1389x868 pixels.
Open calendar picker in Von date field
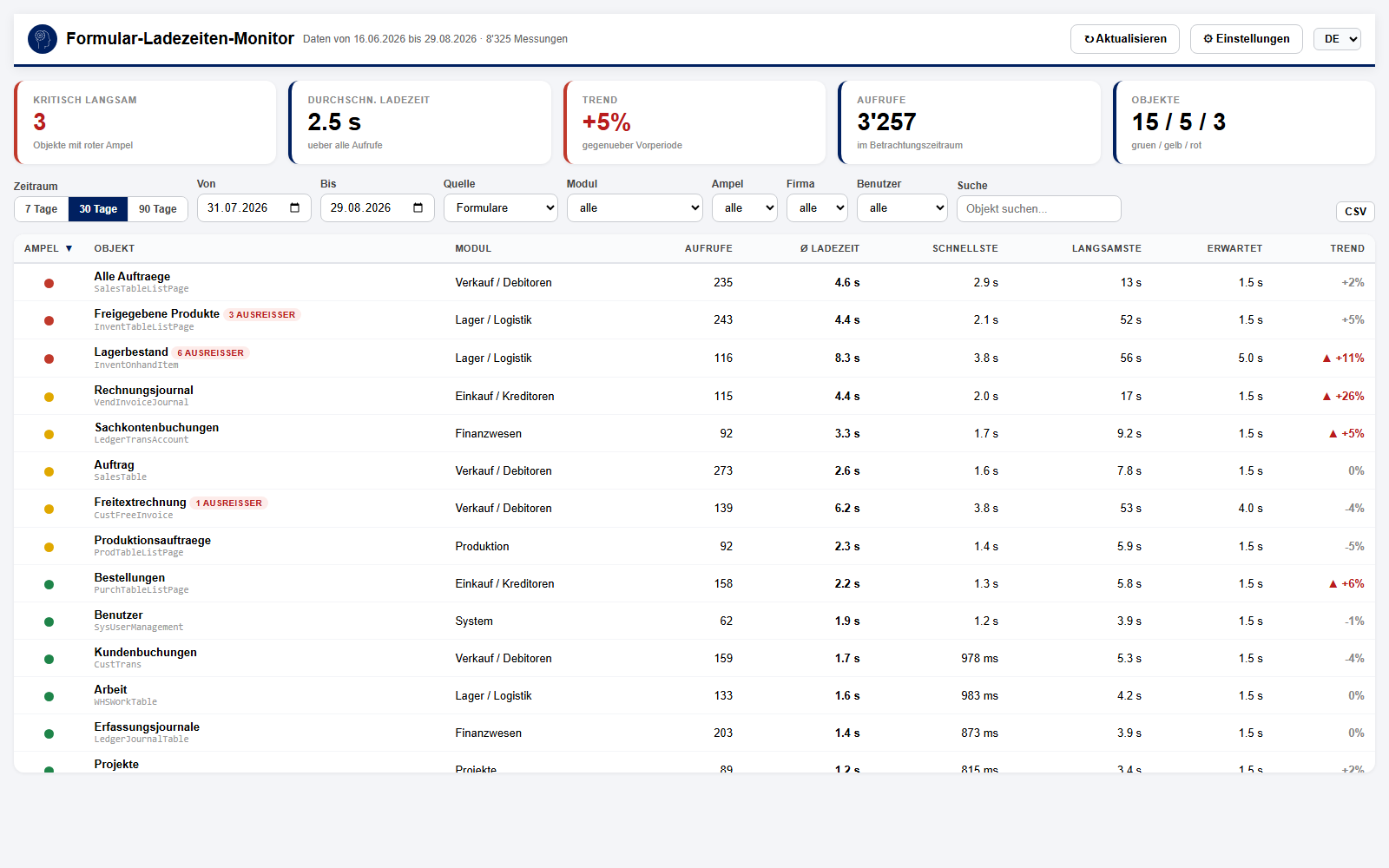tap(295, 208)
